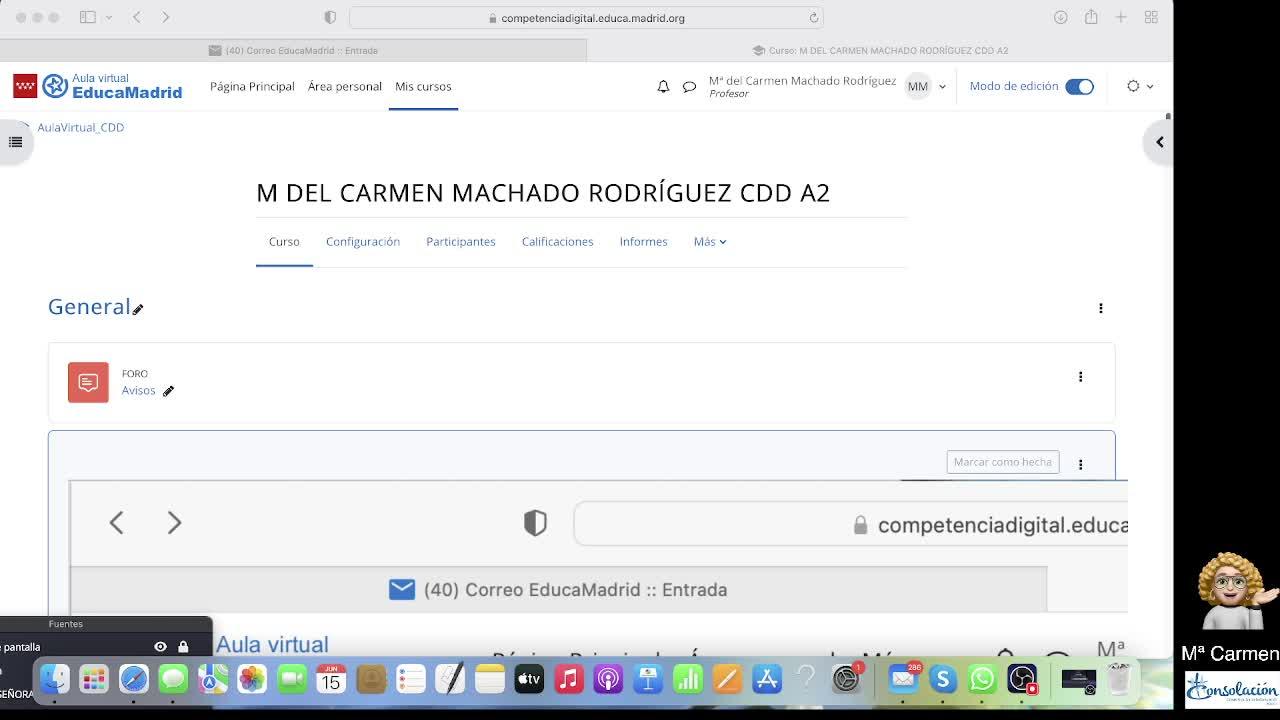Viewport: 1280px width, 720px height.
Task: Open the messaging chat bubble icon
Action: click(689, 87)
